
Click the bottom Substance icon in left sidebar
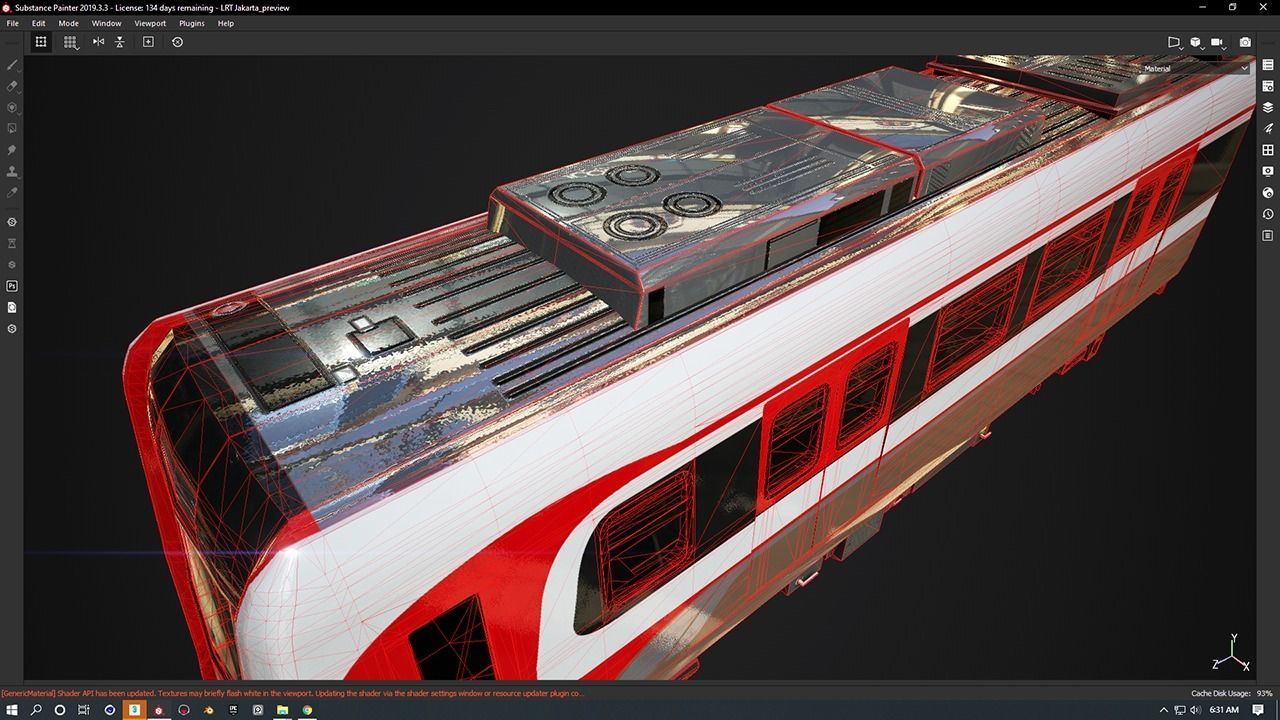click(12, 329)
